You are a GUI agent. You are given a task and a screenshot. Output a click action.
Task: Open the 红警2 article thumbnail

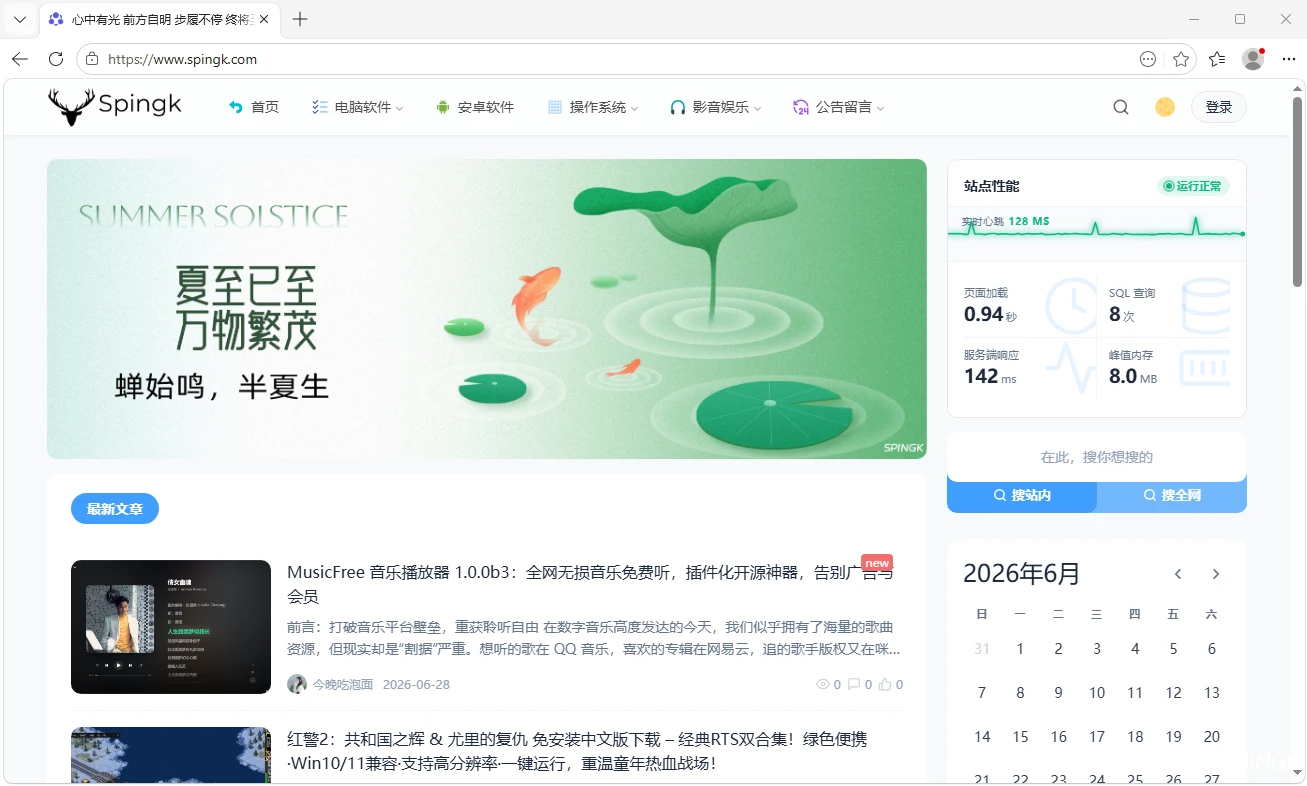point(171,755)
